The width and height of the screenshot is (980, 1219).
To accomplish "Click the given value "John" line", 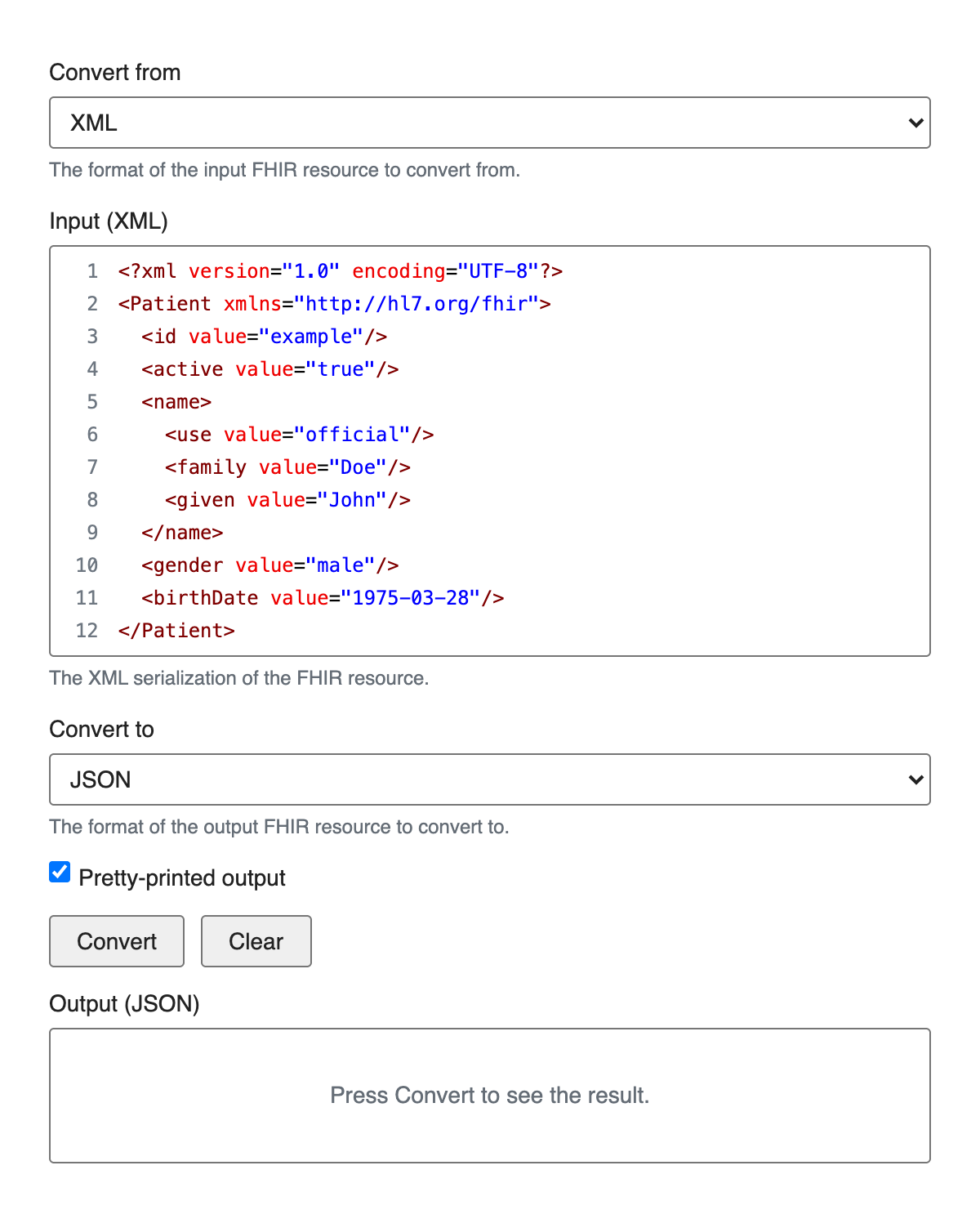I will pyautogui.click(x=287, y=500).
